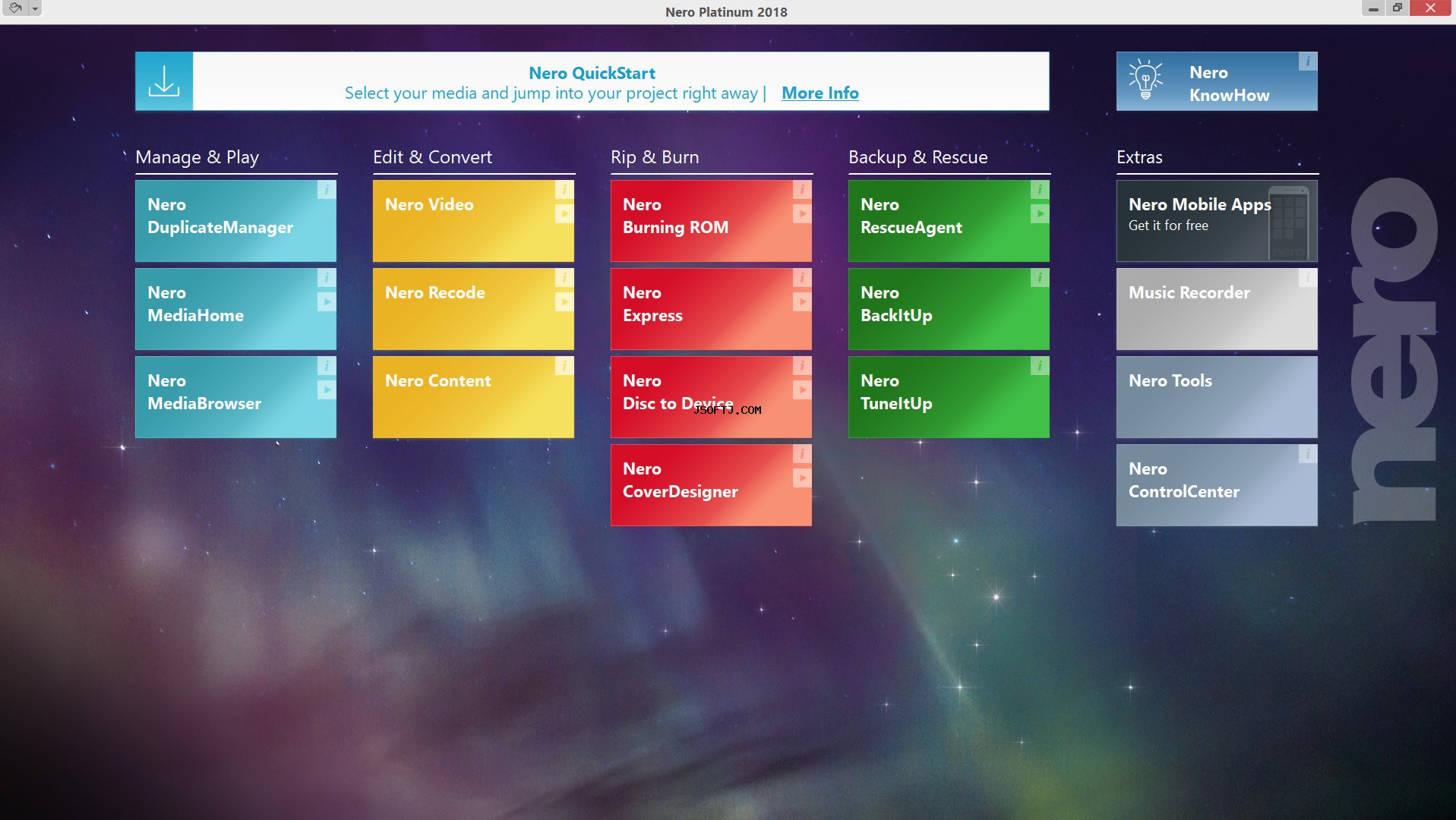Image resolution: width=1456 pixels, height=820 pixels.
Task: Click the title bar app menu icon
Action: pos(15,8)
